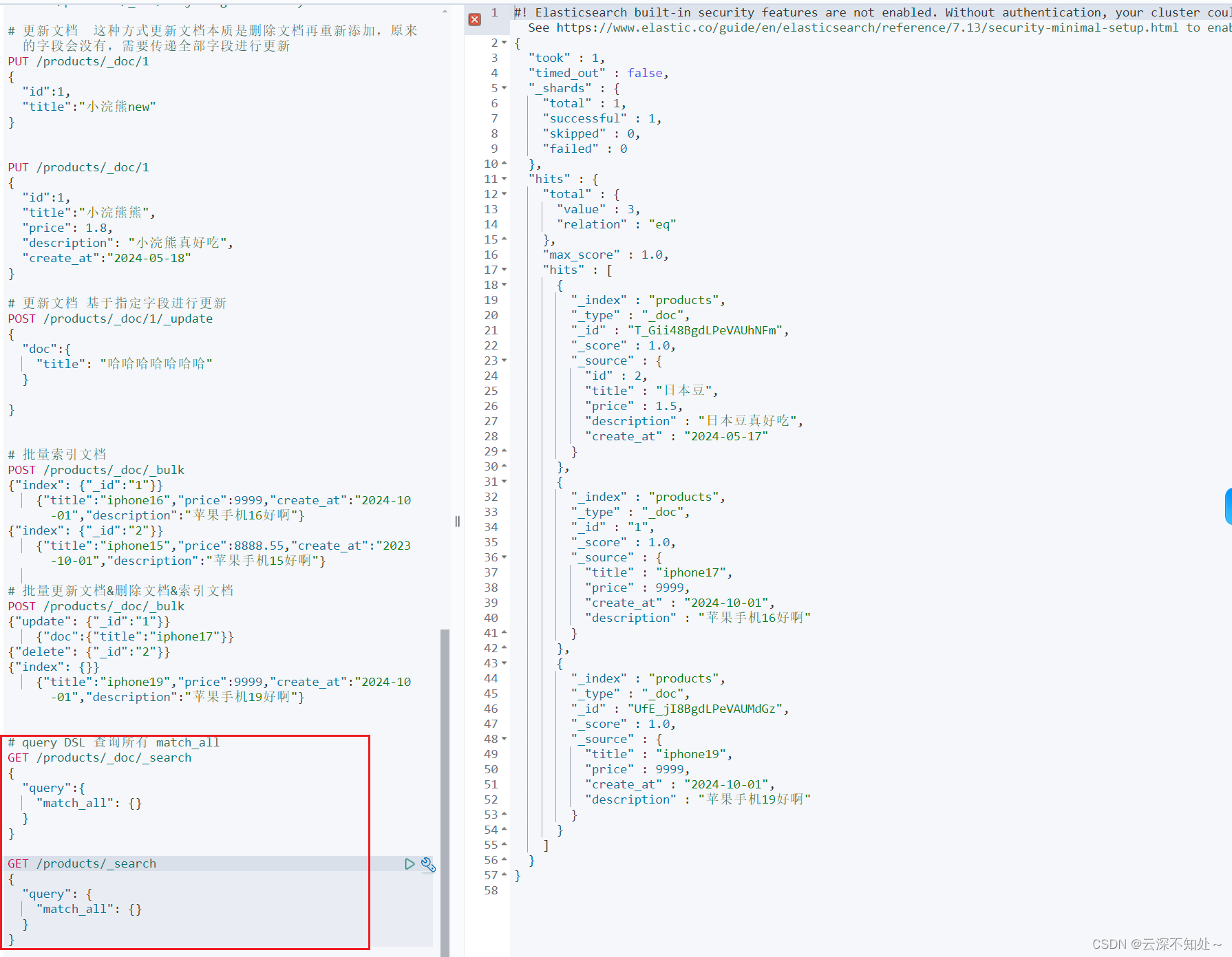Click the second PUT /products/_doc/1 line
This screenshot has height=957, width=1232.
(x=78, y=167)
